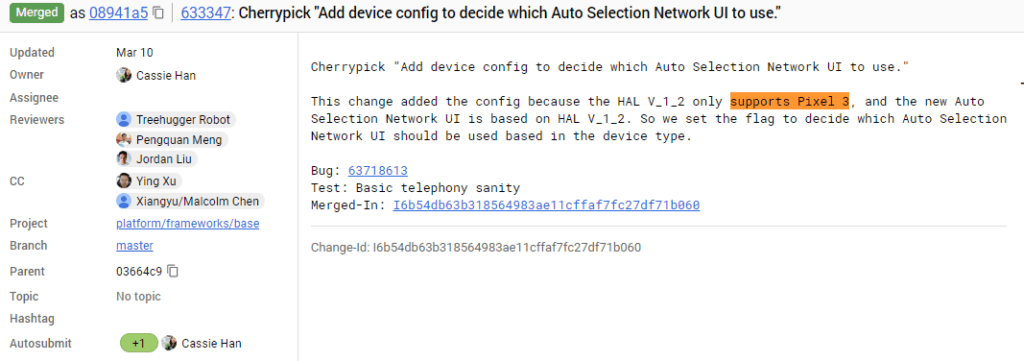Screen dimensions: 1024x361
Task: Open the platform/frameworks/base project link
Action: (x=187, y=224)
